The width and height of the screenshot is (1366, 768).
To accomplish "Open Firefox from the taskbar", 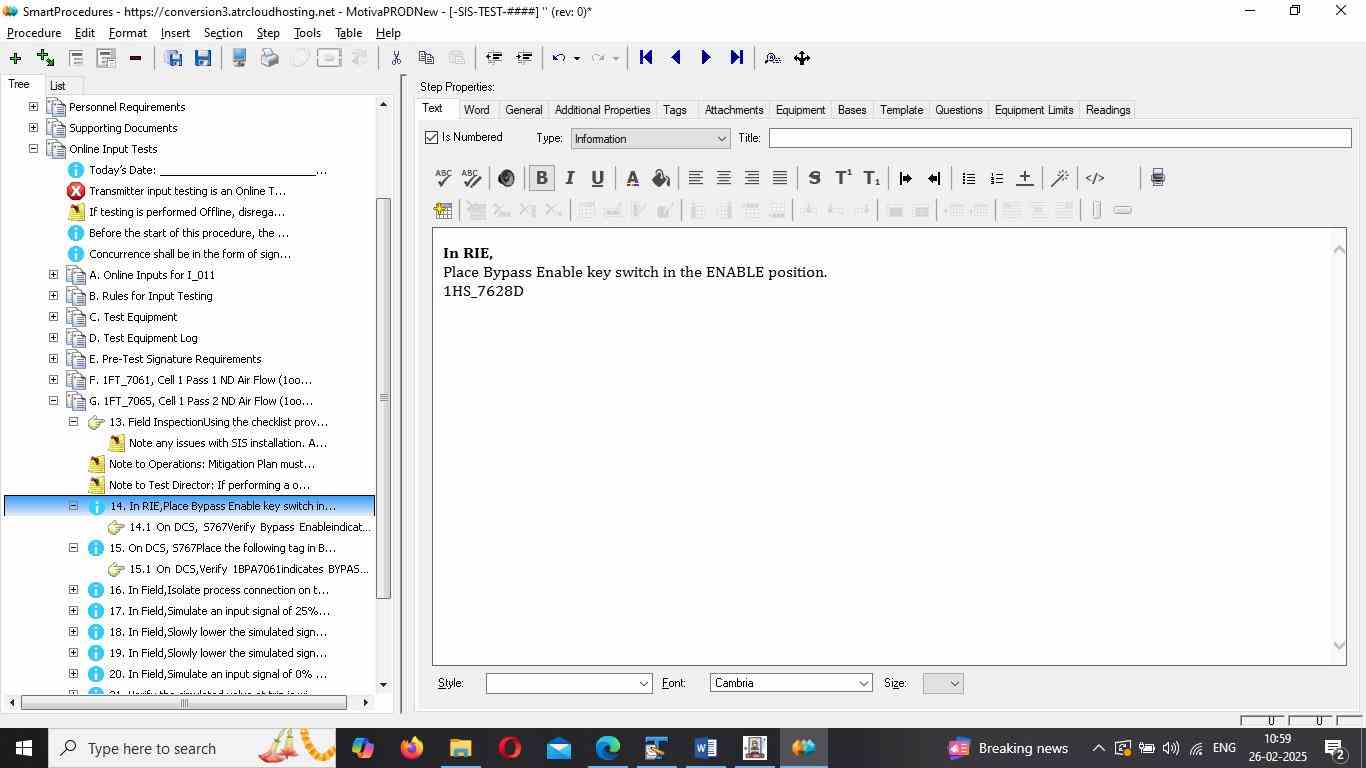I will pyautogui.click(x=411, y=748).
